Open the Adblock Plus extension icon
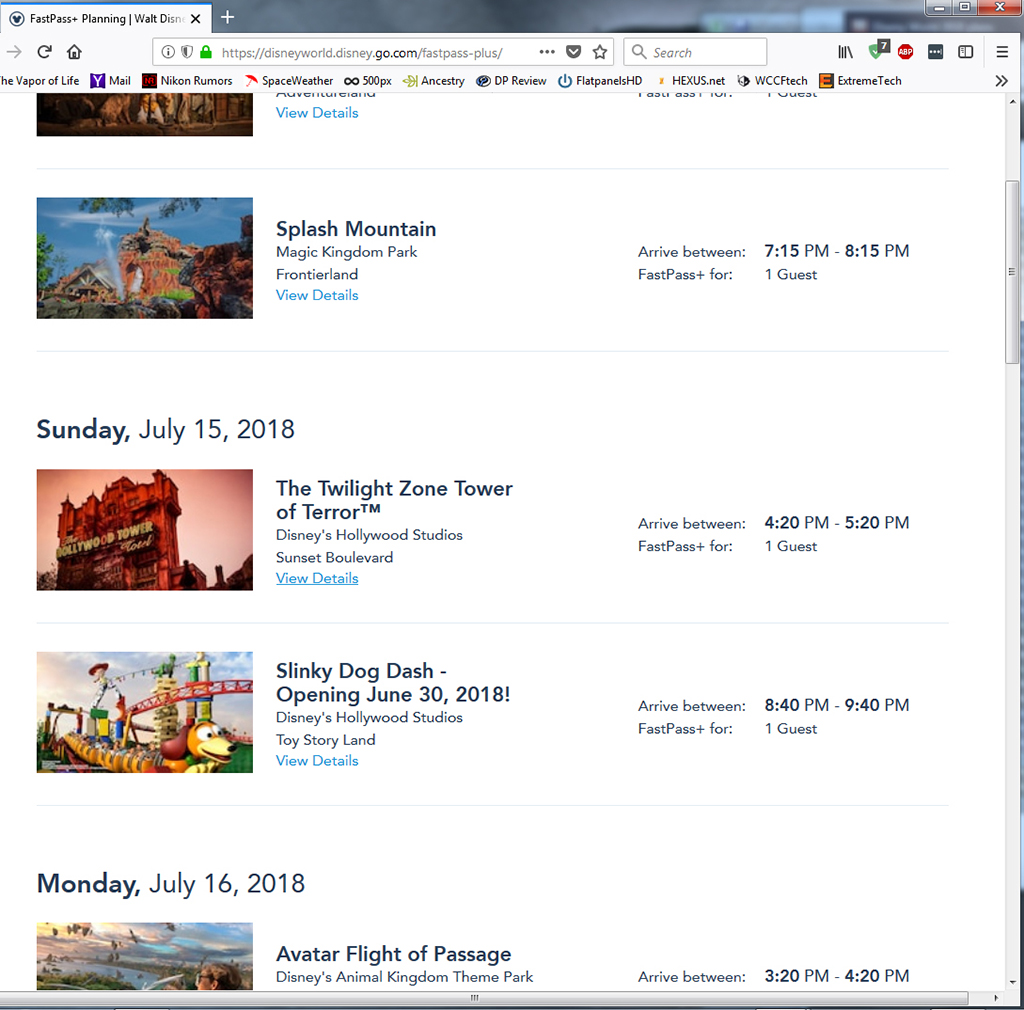1024x1010 pixels. click(x=905, y=52)
